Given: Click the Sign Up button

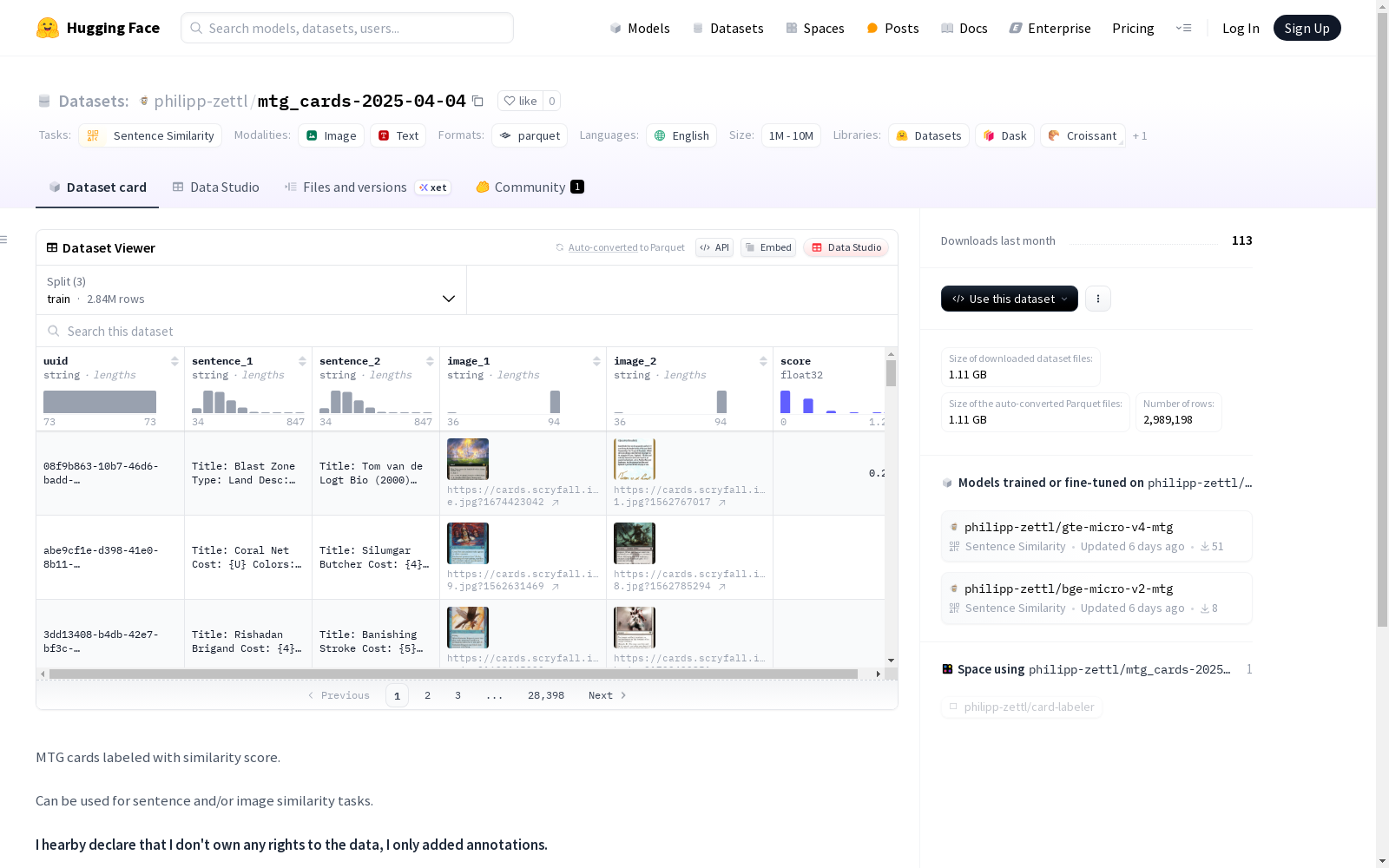Looking at the screenshot, I should (1307, 28).
